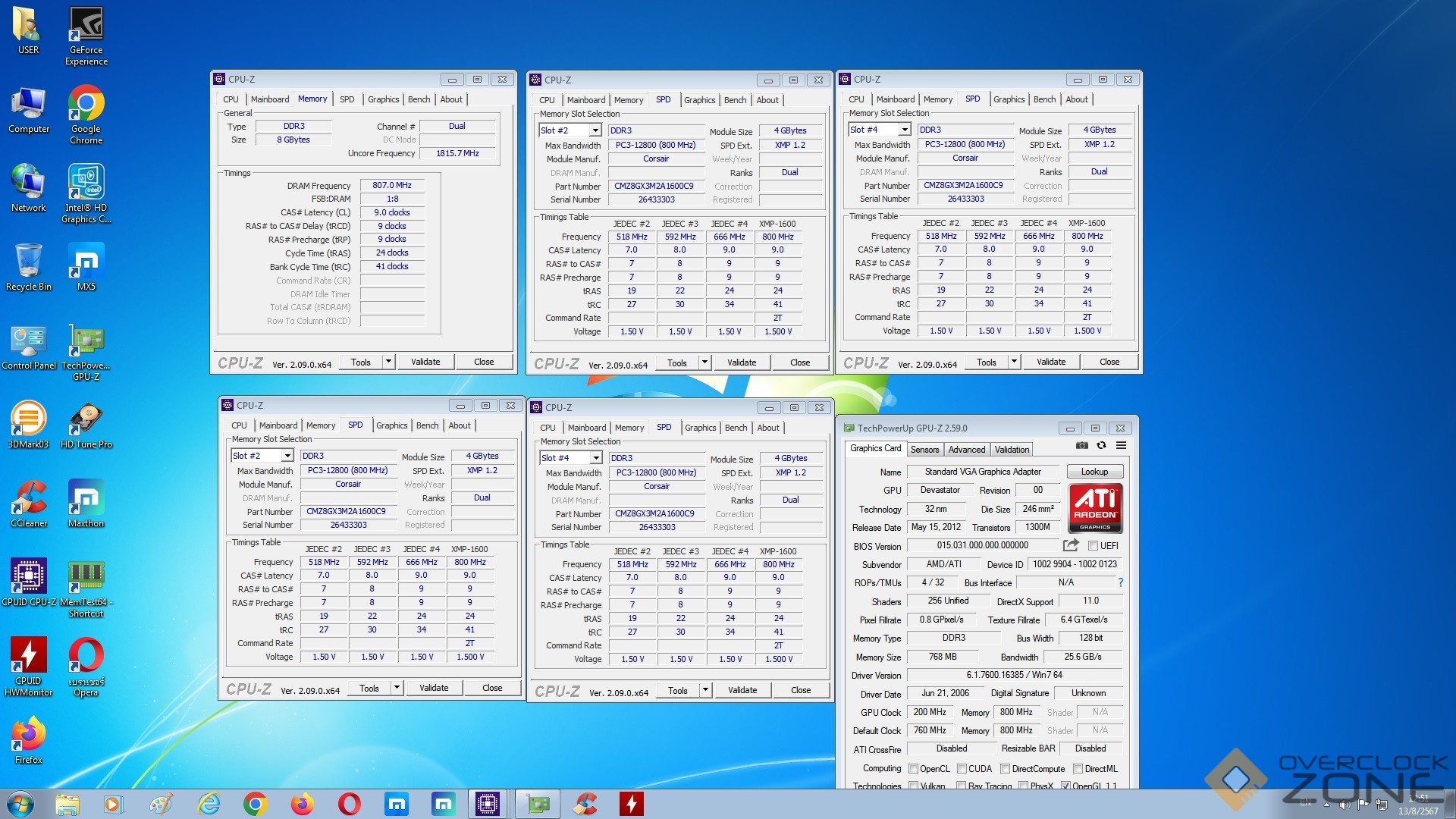Expand Tools arrow in bottom-middle CPU-Z window
Image resolution: width=1456 pixels, height=819 pixels.
[705, 690]
